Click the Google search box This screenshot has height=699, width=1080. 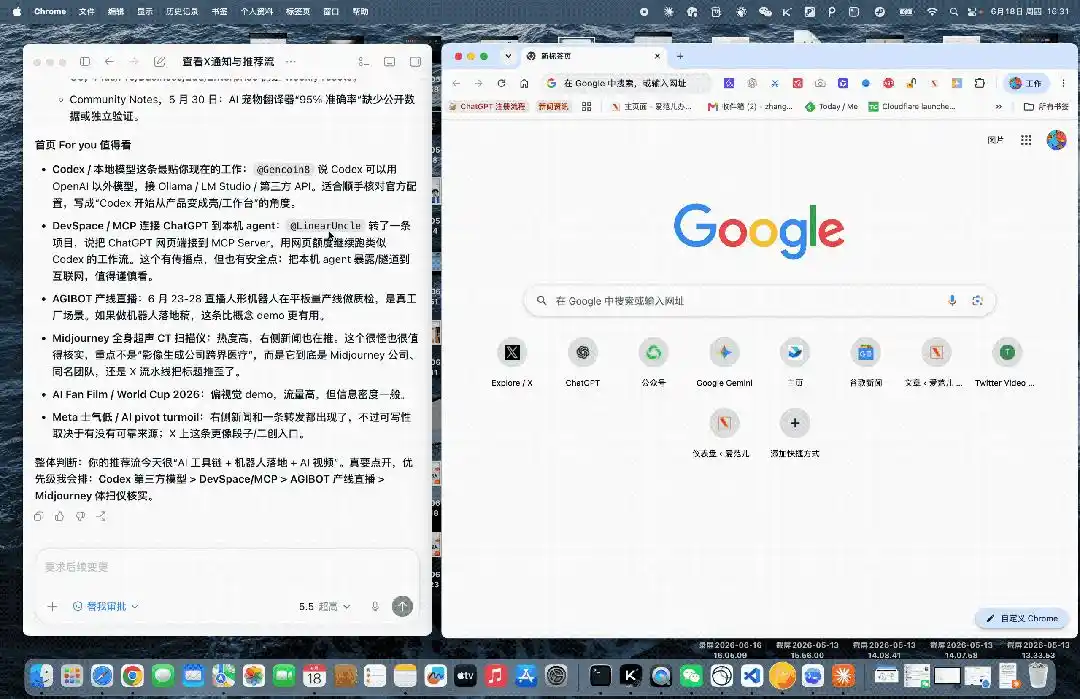tap(759, 301)
